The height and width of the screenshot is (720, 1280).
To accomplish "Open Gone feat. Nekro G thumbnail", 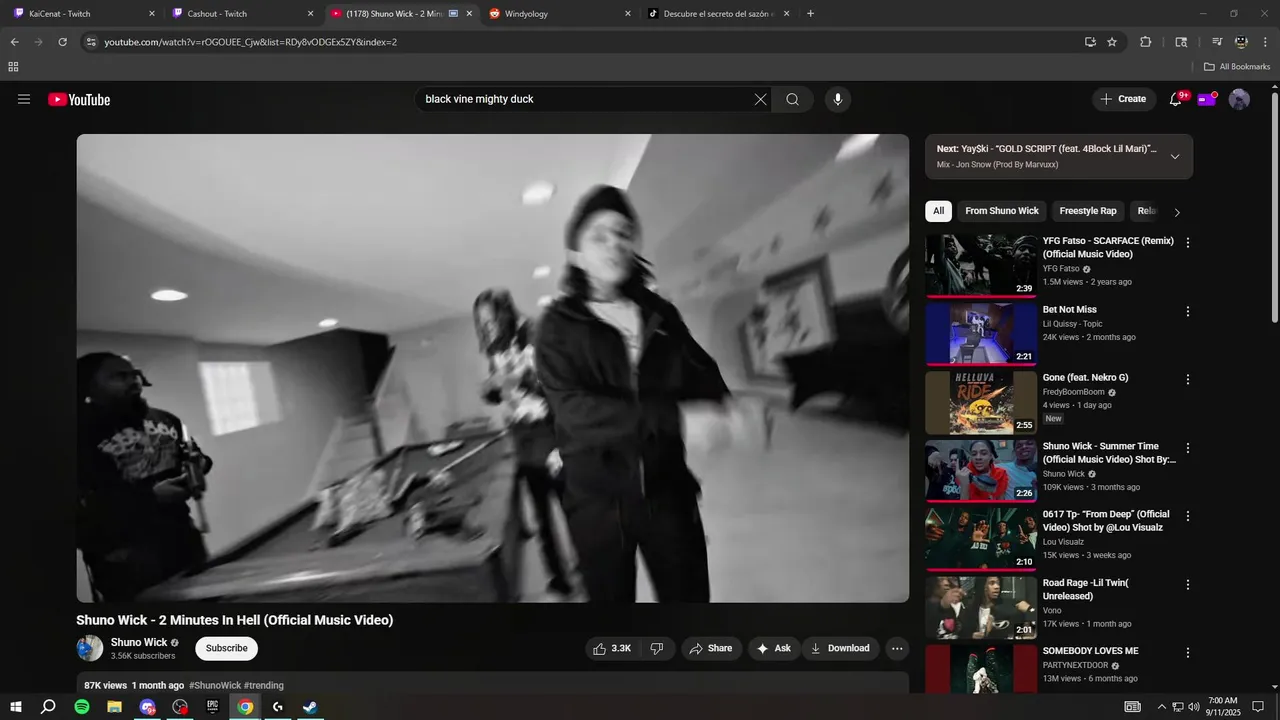I will 981,402.
